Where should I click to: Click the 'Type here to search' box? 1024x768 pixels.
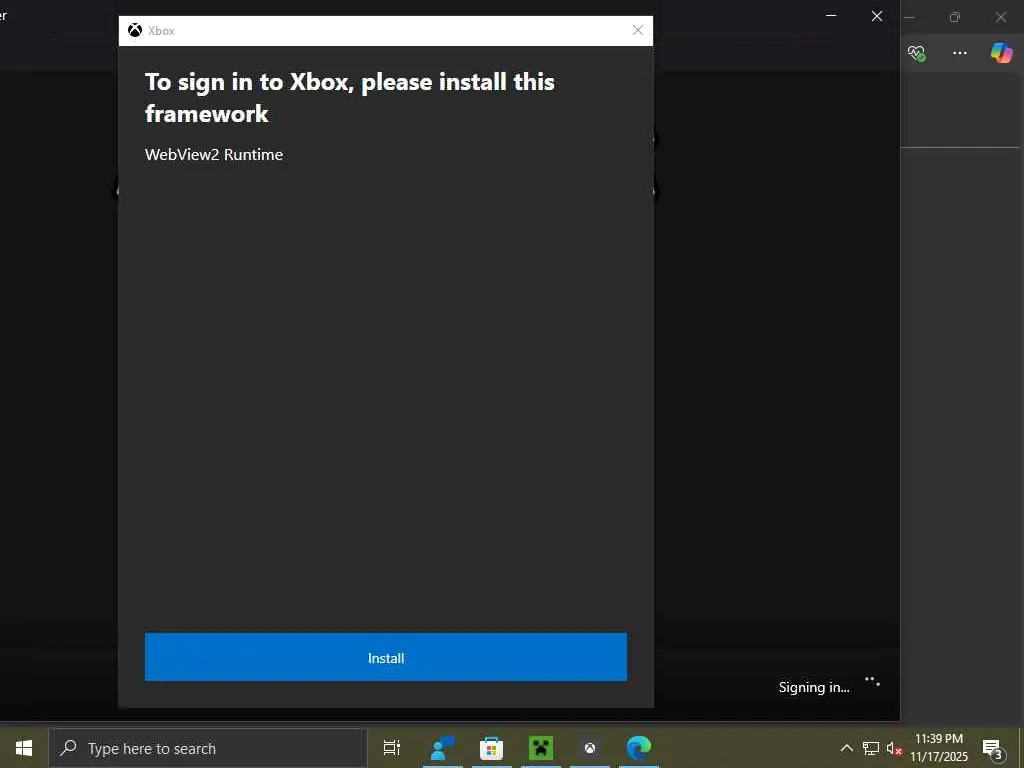point(208,748)
